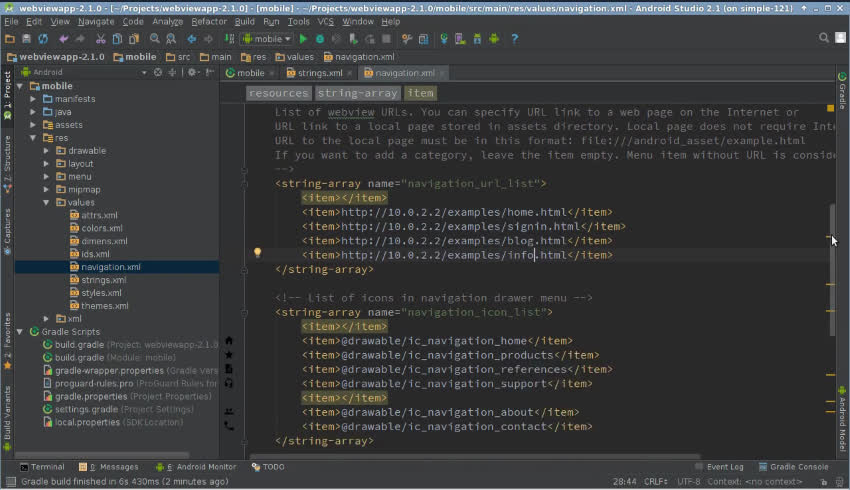This screenshot has height=490, width=850.
Task: Start debugging with the debug bug icon
Action: (x=320, y=39)
